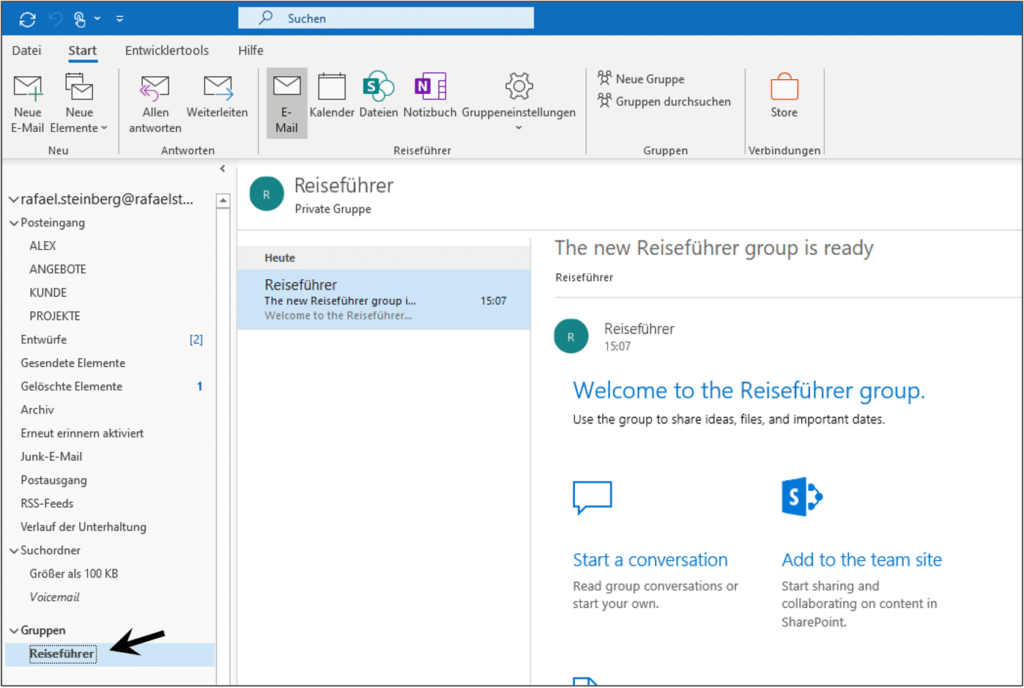Click Neue Gruppe in ribbon
The image size is (1024, 688).
[x=641, y=79]
